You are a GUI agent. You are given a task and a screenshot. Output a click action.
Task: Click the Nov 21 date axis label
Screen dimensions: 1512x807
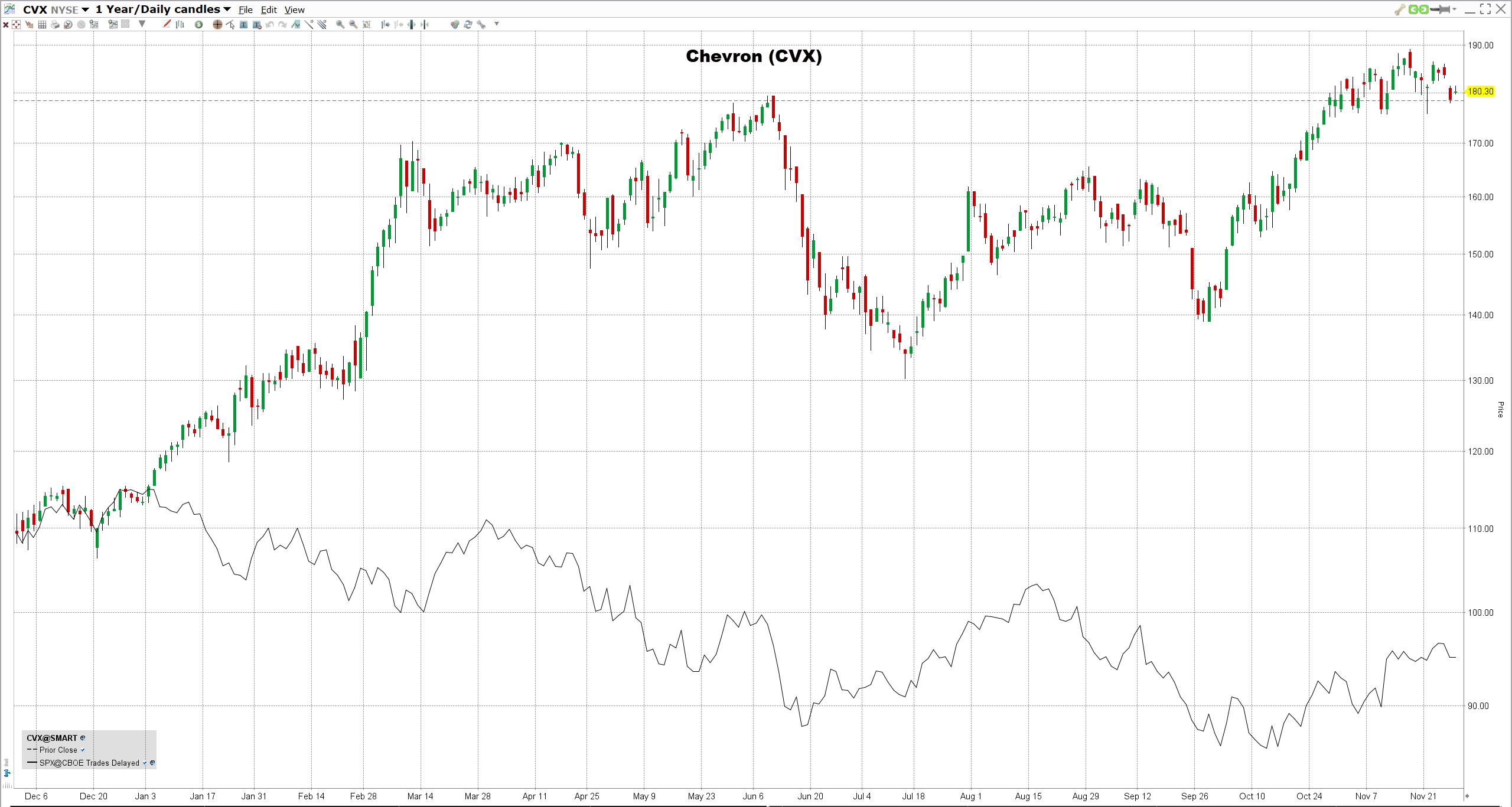click(1423, 796)
